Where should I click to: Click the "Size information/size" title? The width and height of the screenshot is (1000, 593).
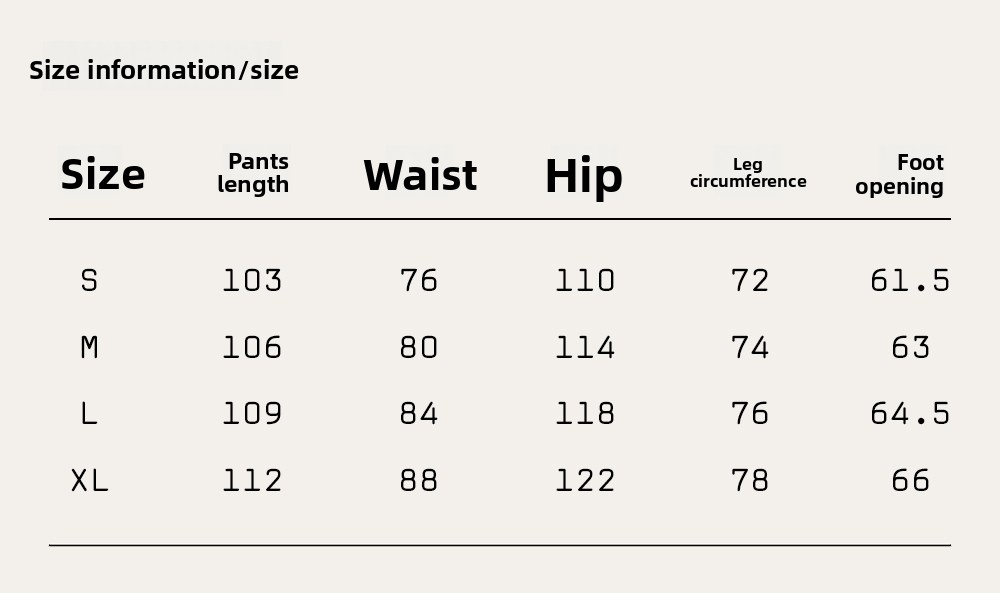164,70
